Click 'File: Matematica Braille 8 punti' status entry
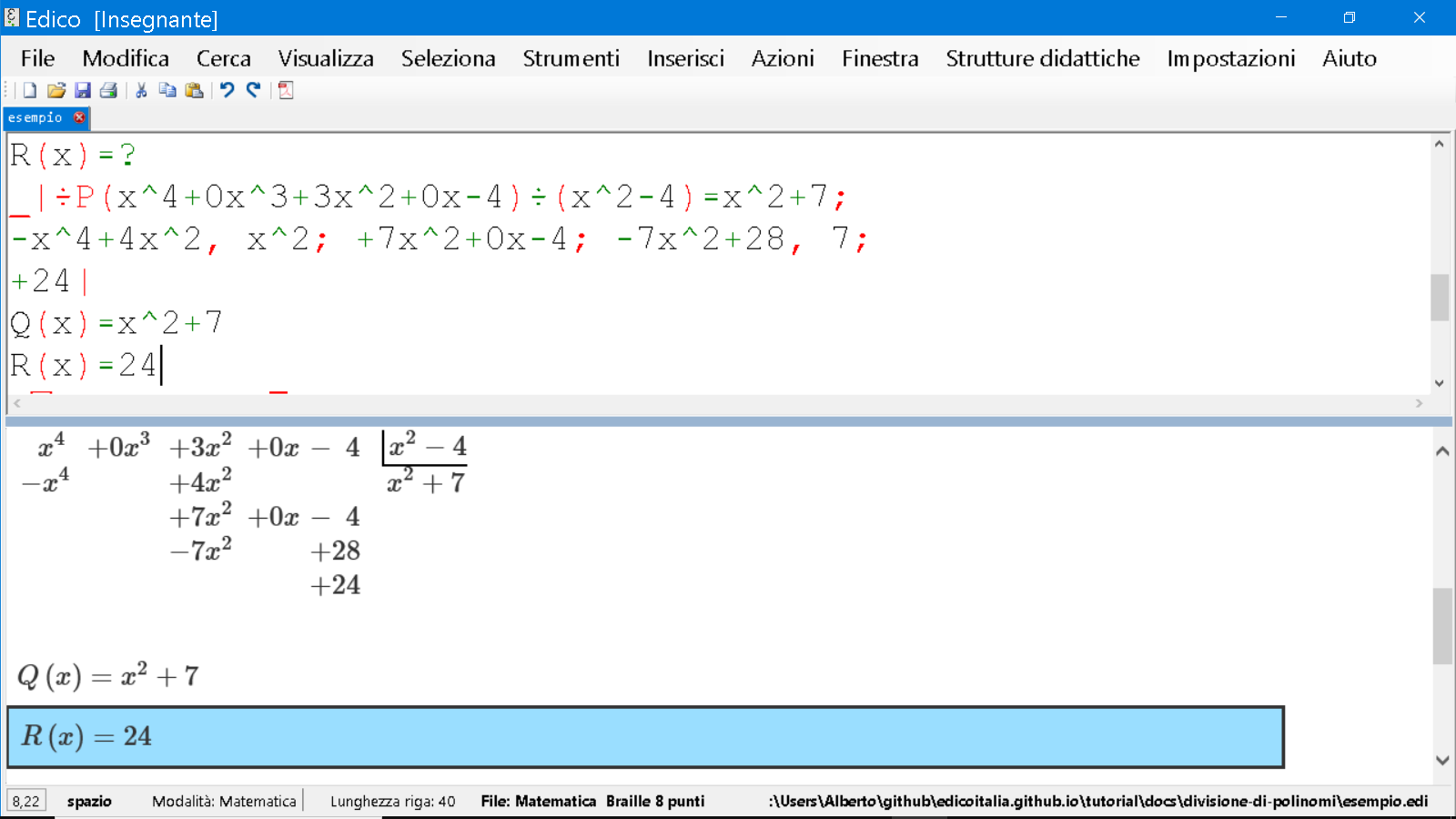1456x819 pixels. 592,801
